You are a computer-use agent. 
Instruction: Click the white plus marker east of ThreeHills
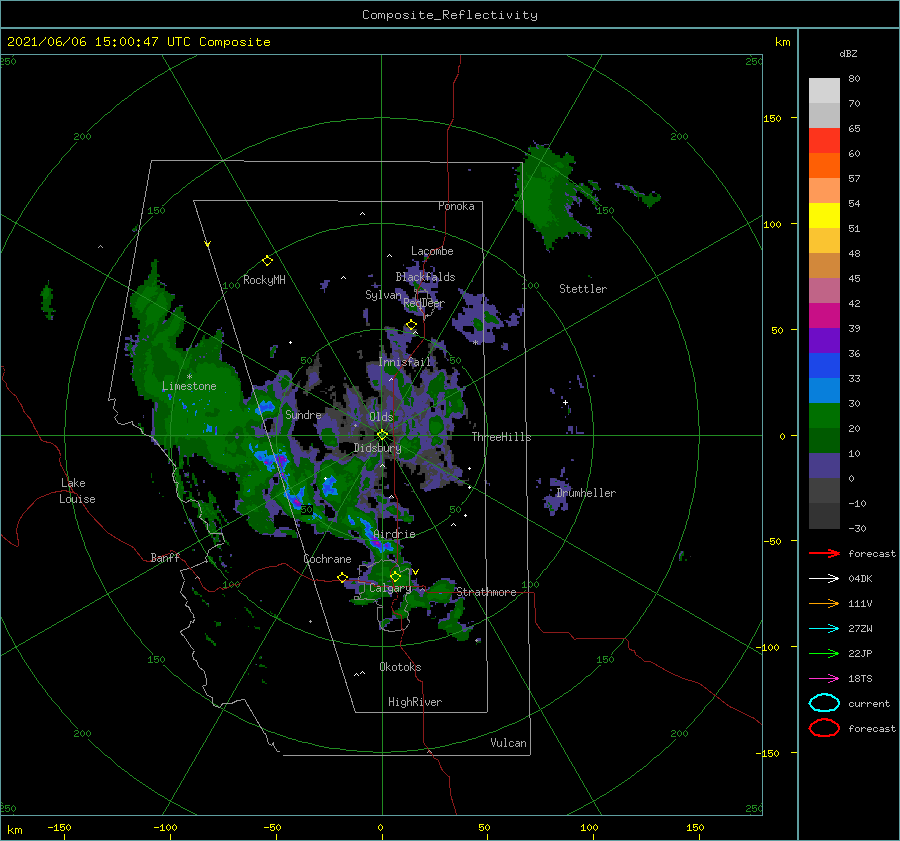click(x=565, y=402)
